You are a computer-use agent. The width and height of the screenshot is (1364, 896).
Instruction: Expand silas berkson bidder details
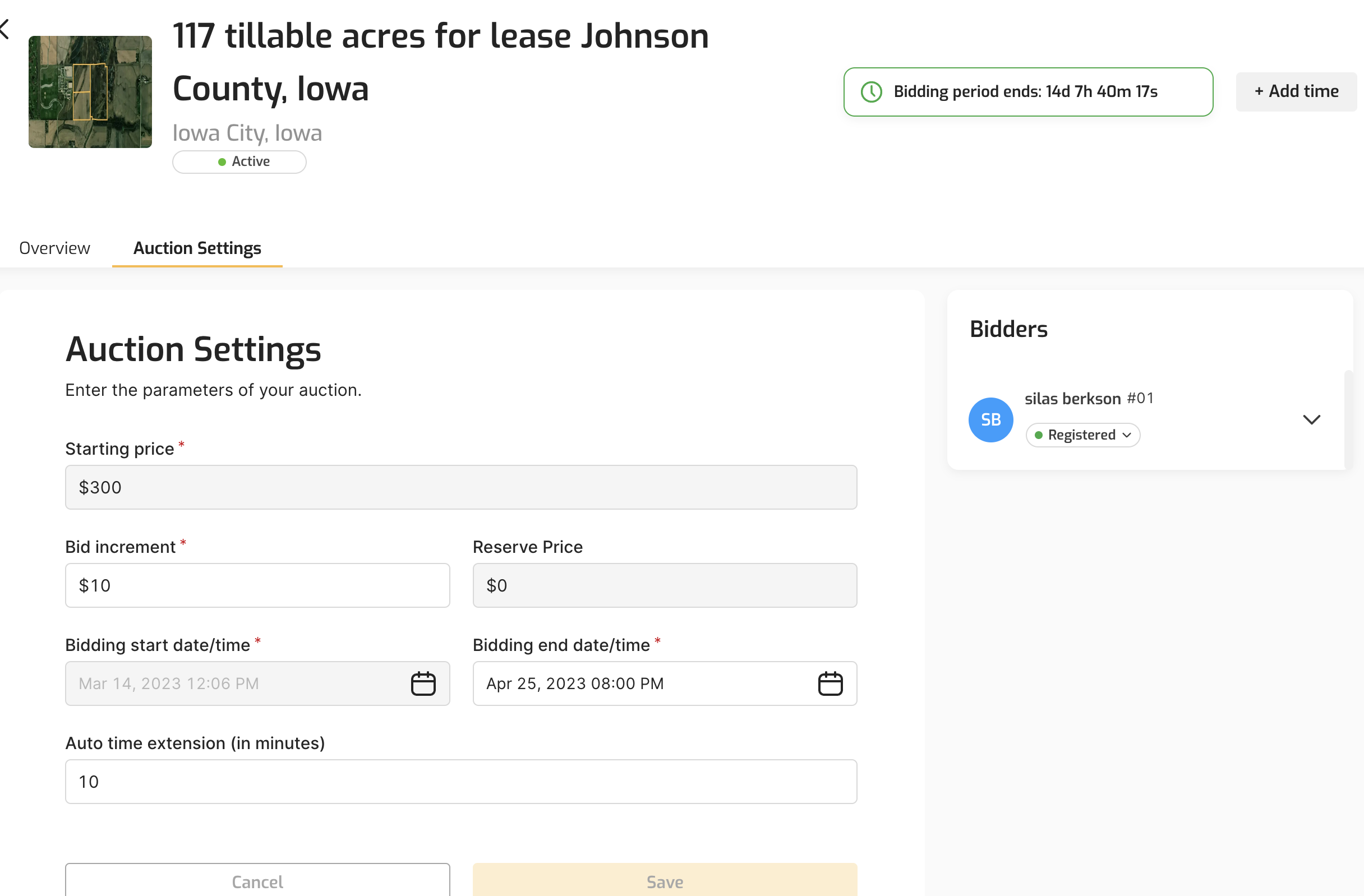click(x=1311, y=419)
